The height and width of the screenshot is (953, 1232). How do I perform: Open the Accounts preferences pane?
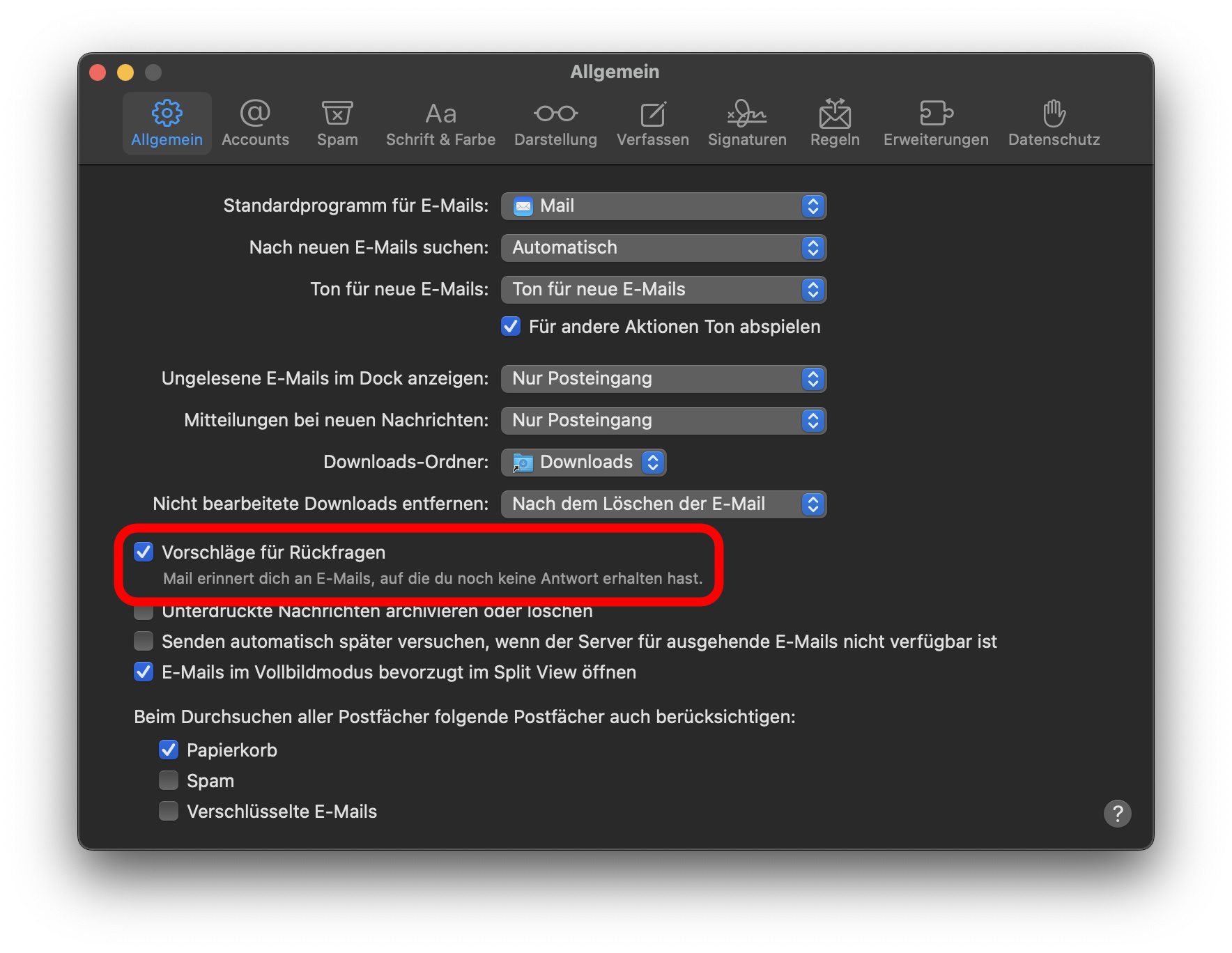(255, 123)
